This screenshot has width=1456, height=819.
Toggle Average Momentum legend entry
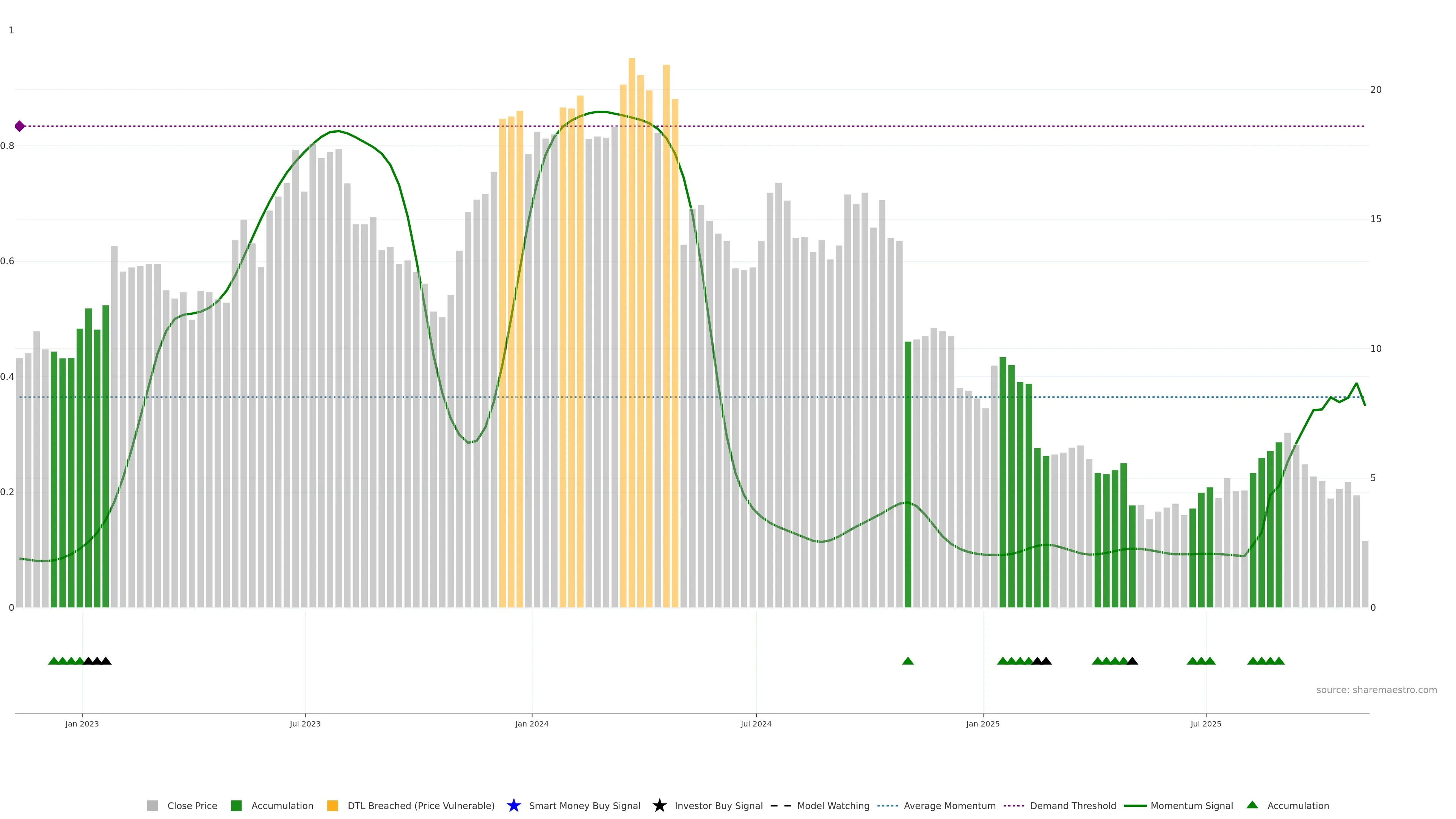point(949,805)
